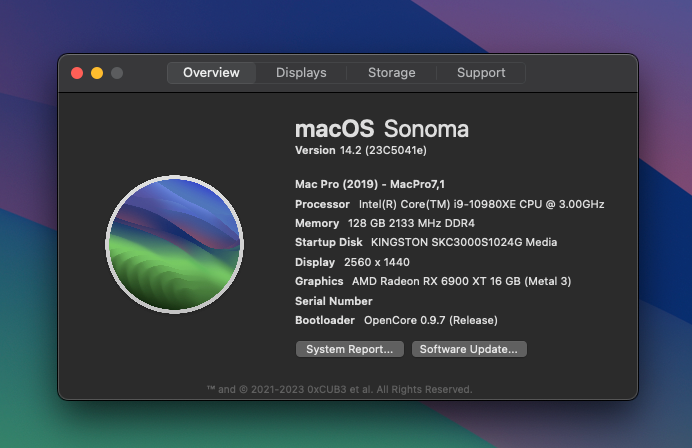Open Software Update
The height and width of the screenshot is (448, 692).
468,349
